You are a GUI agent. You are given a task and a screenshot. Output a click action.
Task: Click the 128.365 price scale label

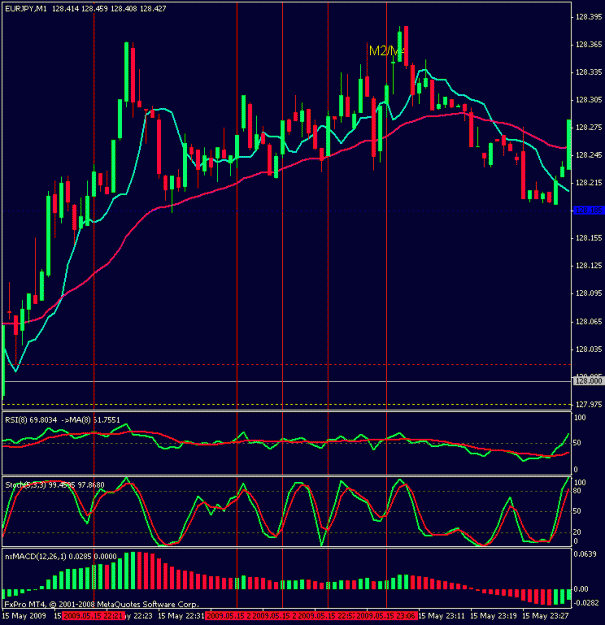[588, 44]
